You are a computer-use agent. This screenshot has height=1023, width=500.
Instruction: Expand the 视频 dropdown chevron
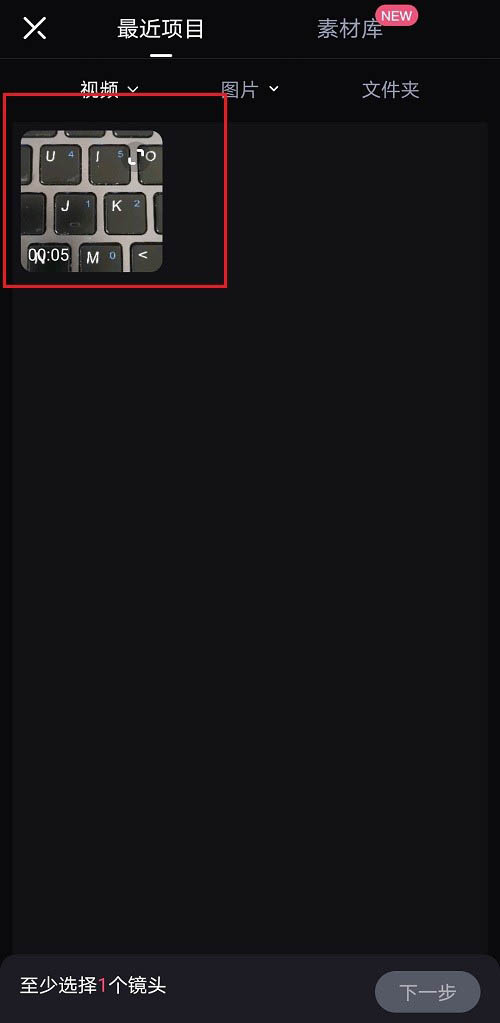(x=133, y=89)
